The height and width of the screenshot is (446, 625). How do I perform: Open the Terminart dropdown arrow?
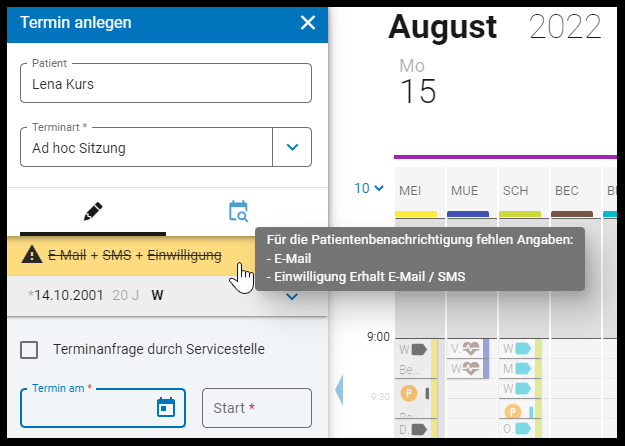(x=292, y=147)
